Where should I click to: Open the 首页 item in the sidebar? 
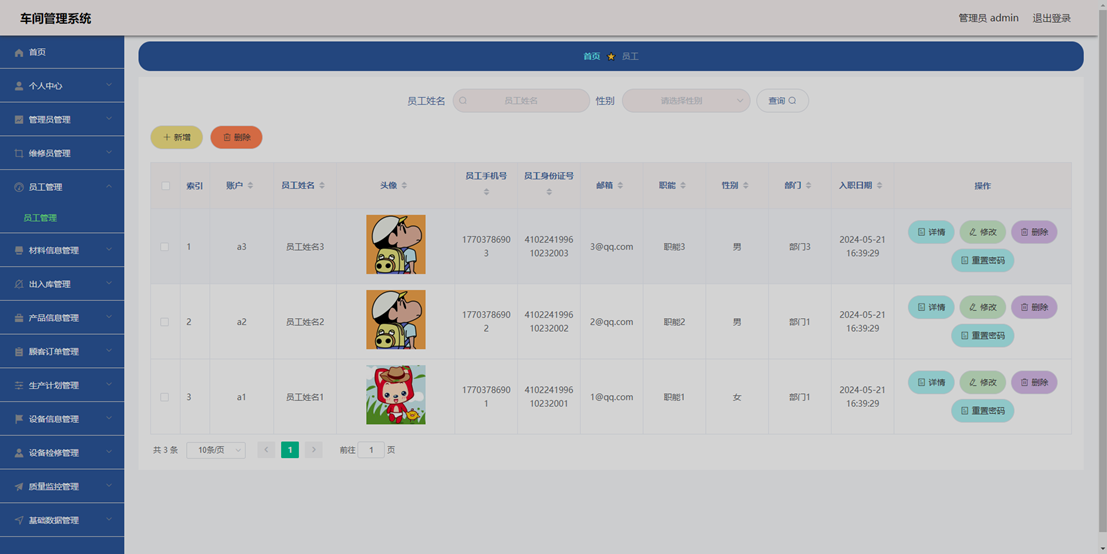click(x=62, y=52)
